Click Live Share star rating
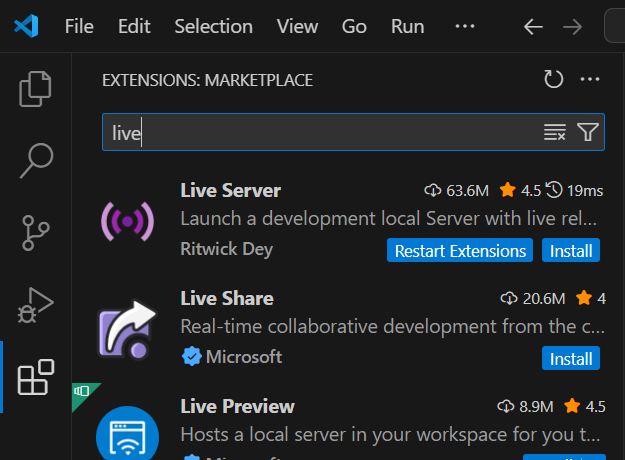 [591, 298]
